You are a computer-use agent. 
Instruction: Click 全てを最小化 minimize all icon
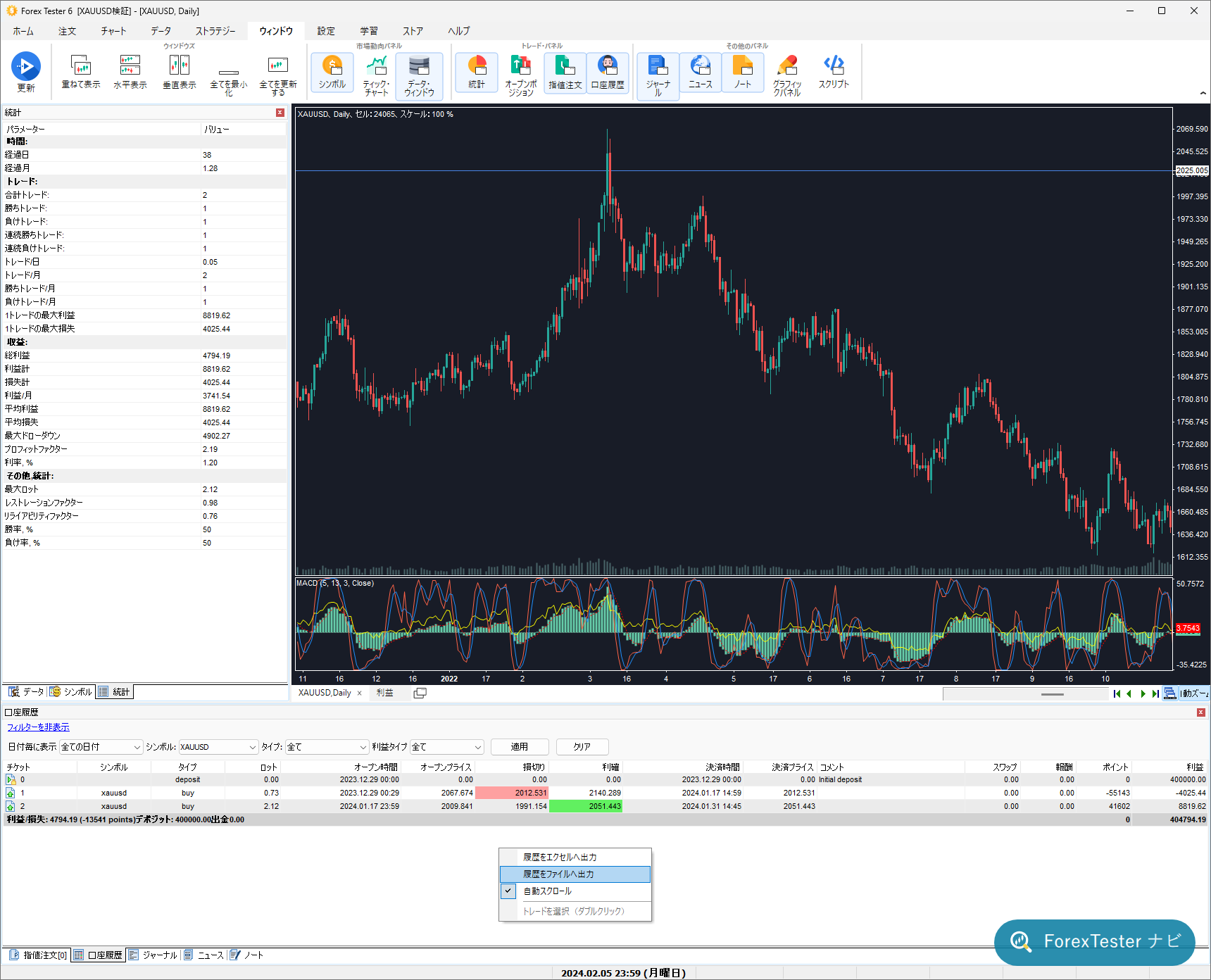click(x=229, y=71)
